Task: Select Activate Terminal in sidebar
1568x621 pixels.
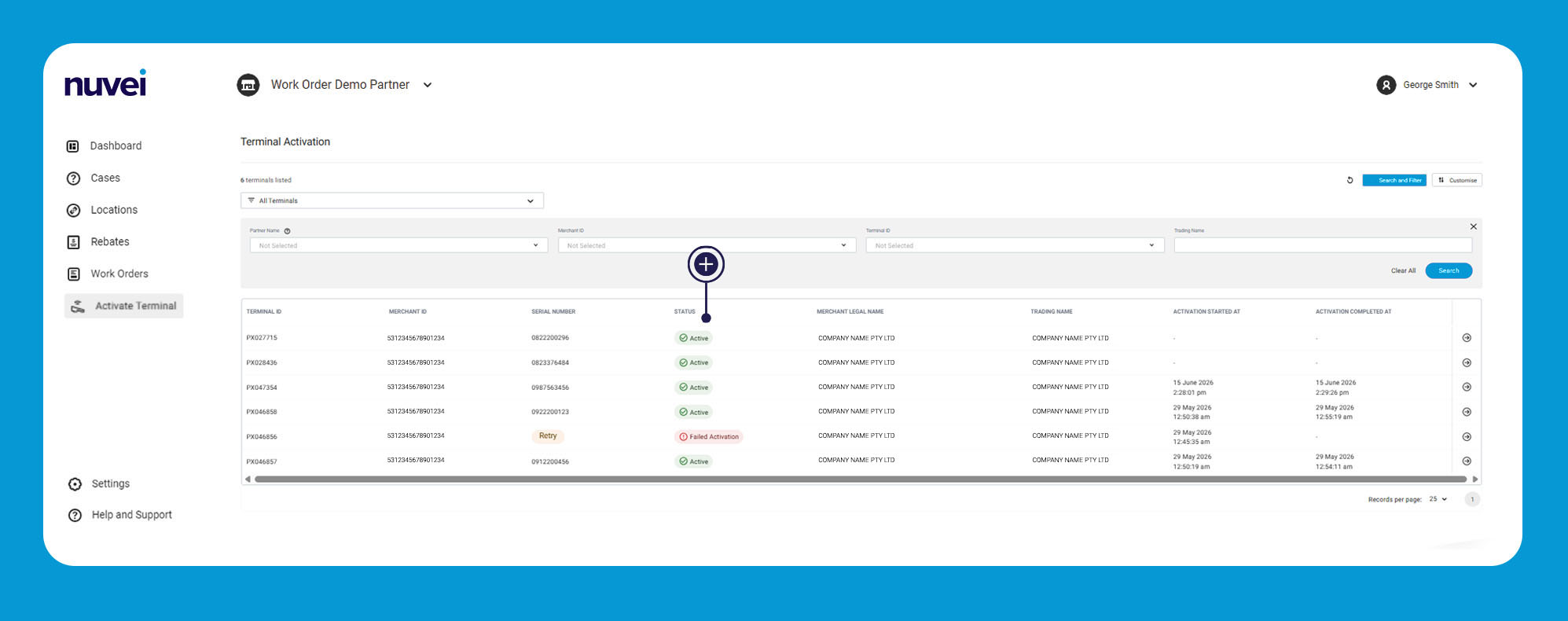Action: point(124,306)
